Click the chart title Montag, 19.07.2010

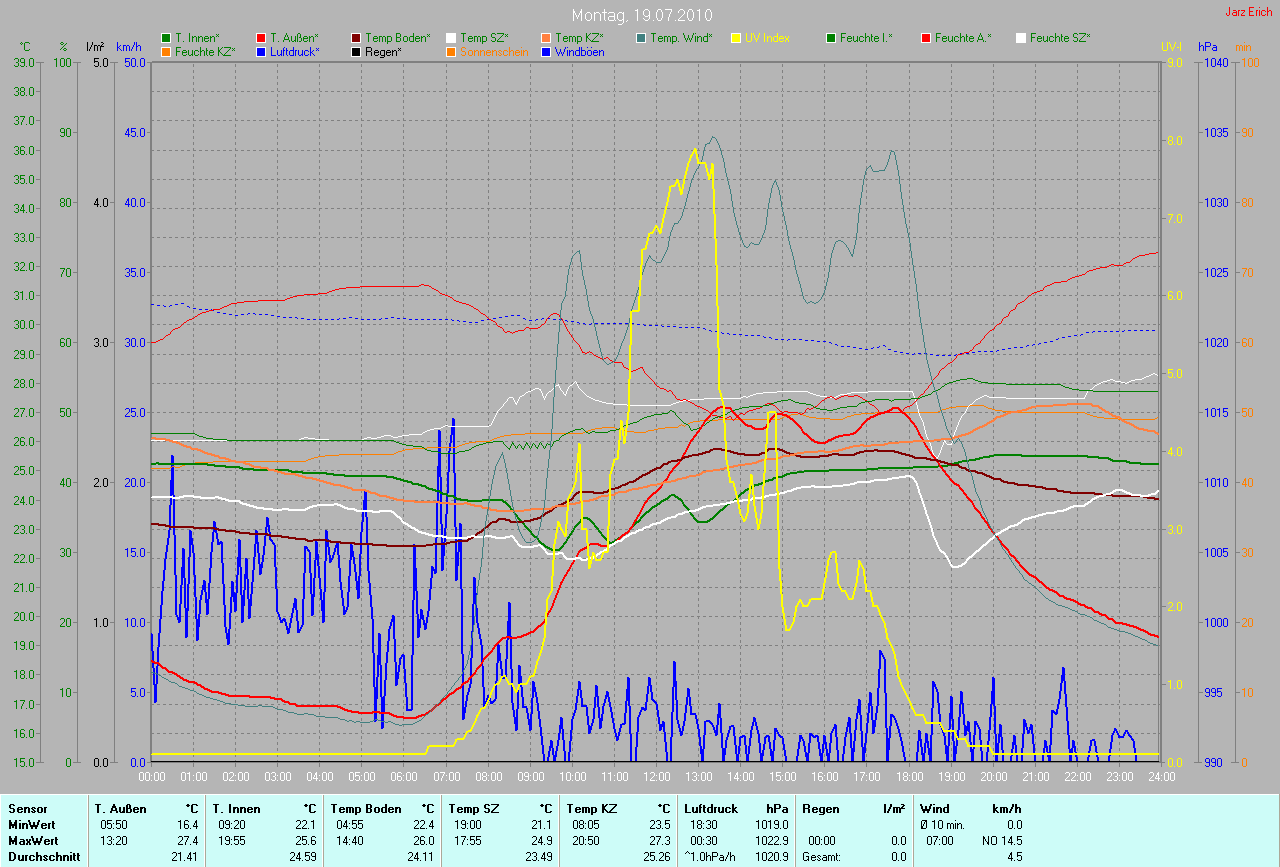pos(640,16)
